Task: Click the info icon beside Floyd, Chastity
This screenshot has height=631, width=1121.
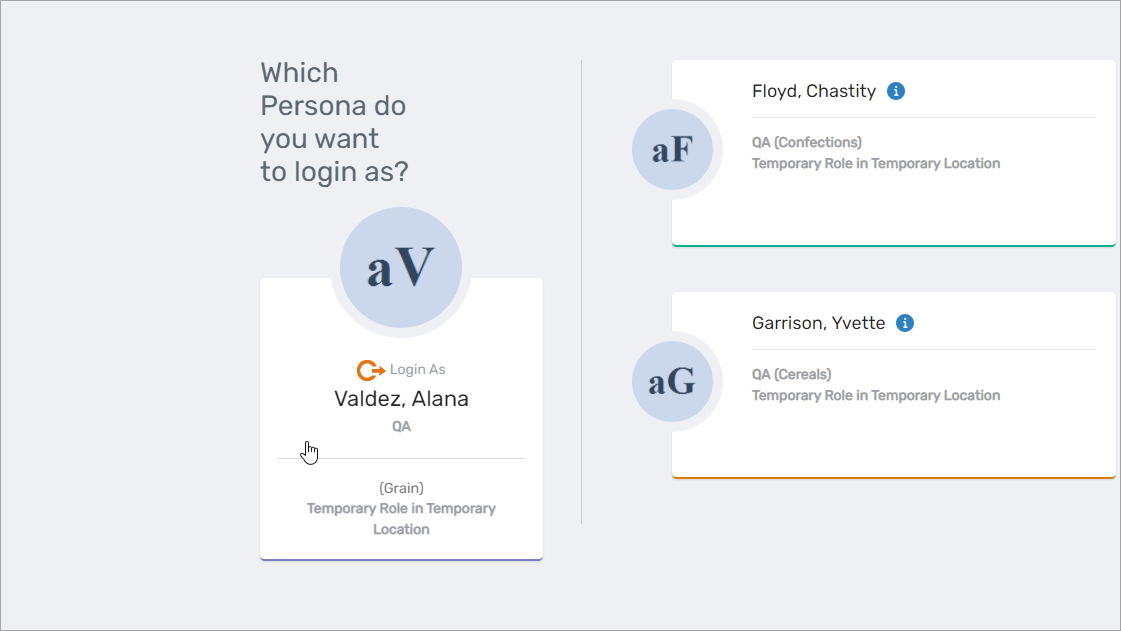Action: 896,90
